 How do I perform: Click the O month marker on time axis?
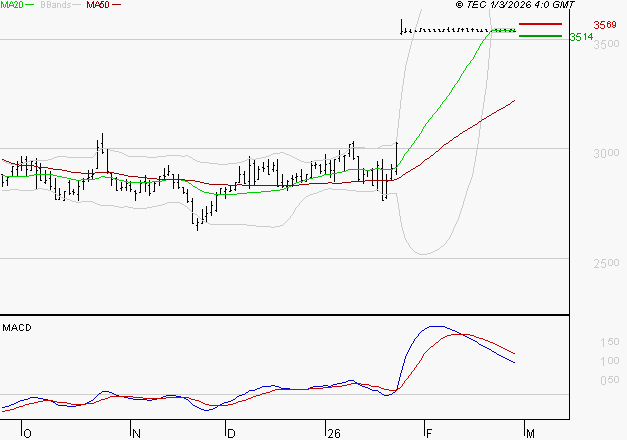(27, 434)
